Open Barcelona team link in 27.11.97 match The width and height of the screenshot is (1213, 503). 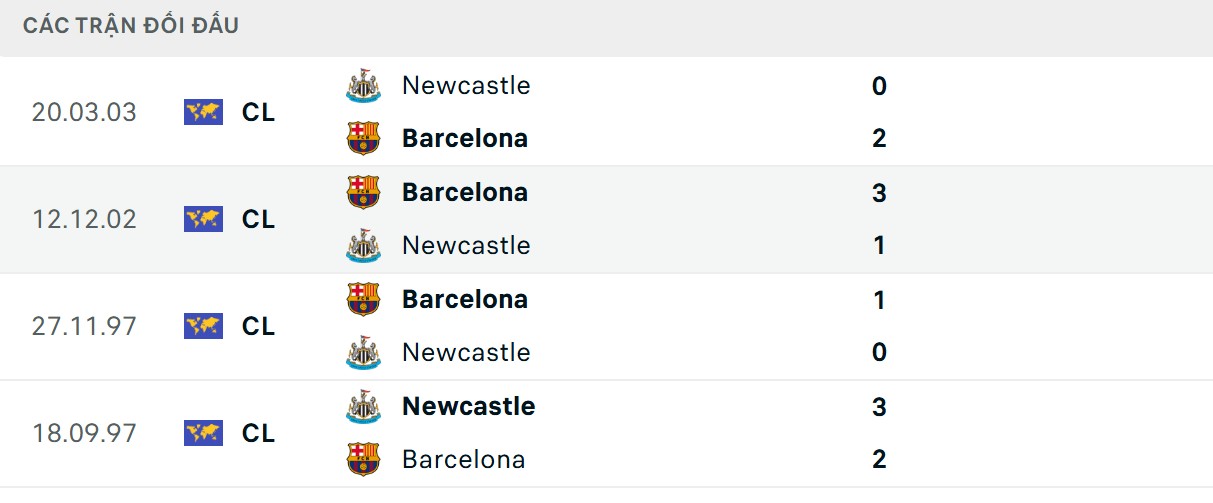coord(464,299)
